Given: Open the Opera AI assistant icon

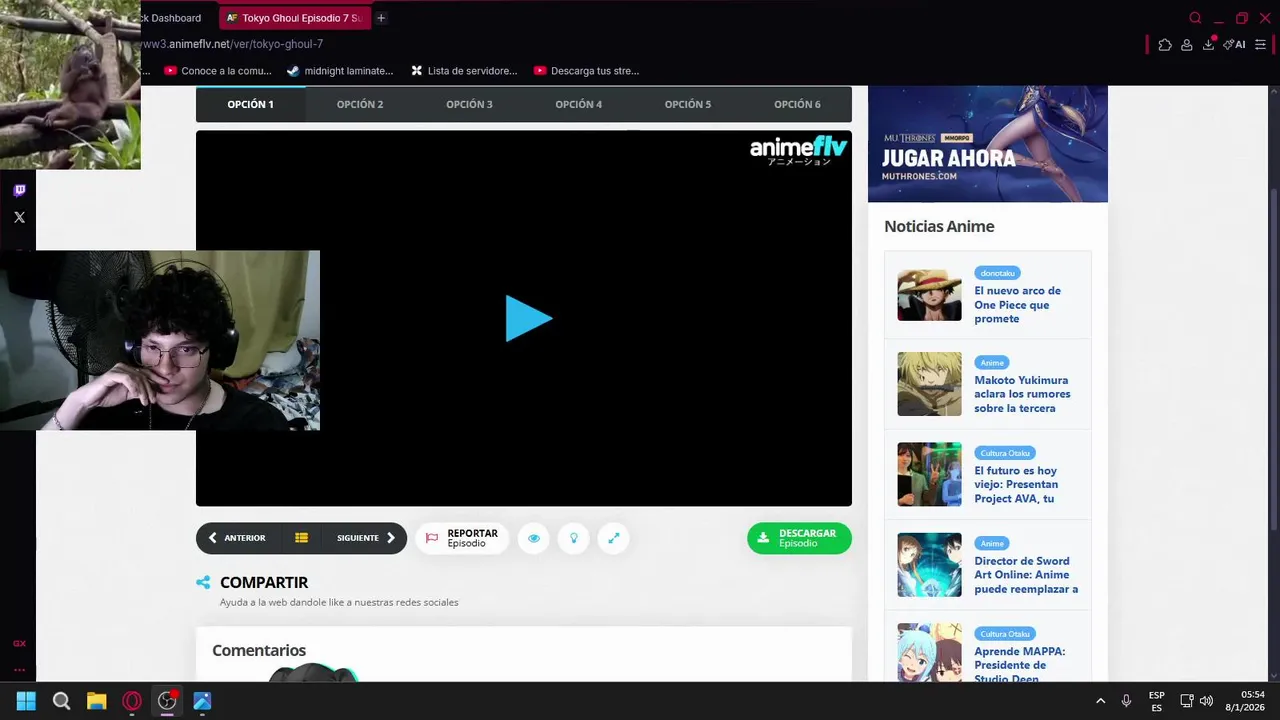Looking at the screenshot, I should [1234, 44].
